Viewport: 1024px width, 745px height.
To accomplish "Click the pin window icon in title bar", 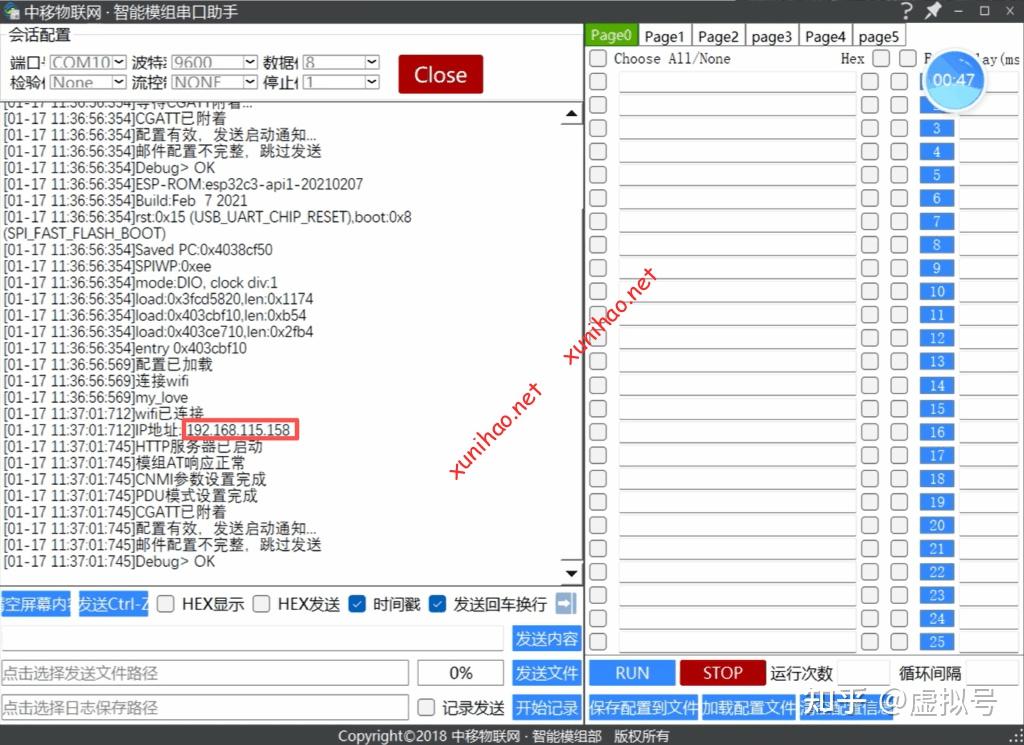I will pyautogui.click(x=933, y=11).
